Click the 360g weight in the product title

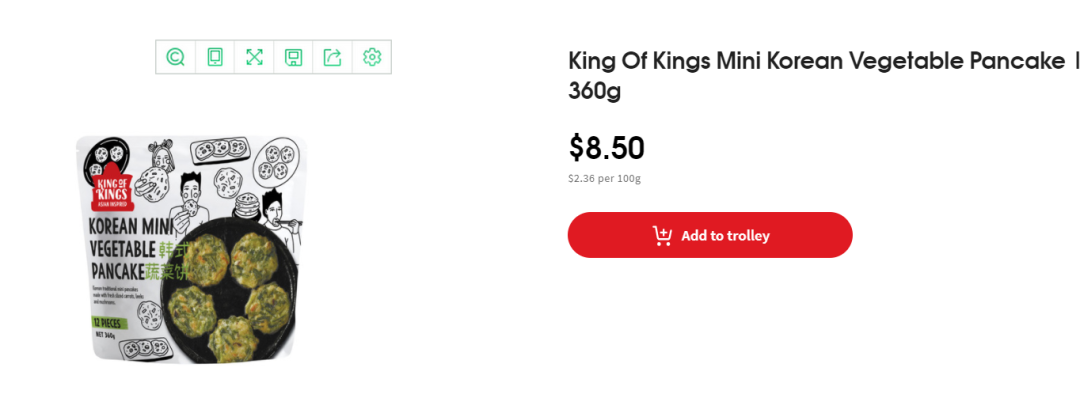click(594, 91)
